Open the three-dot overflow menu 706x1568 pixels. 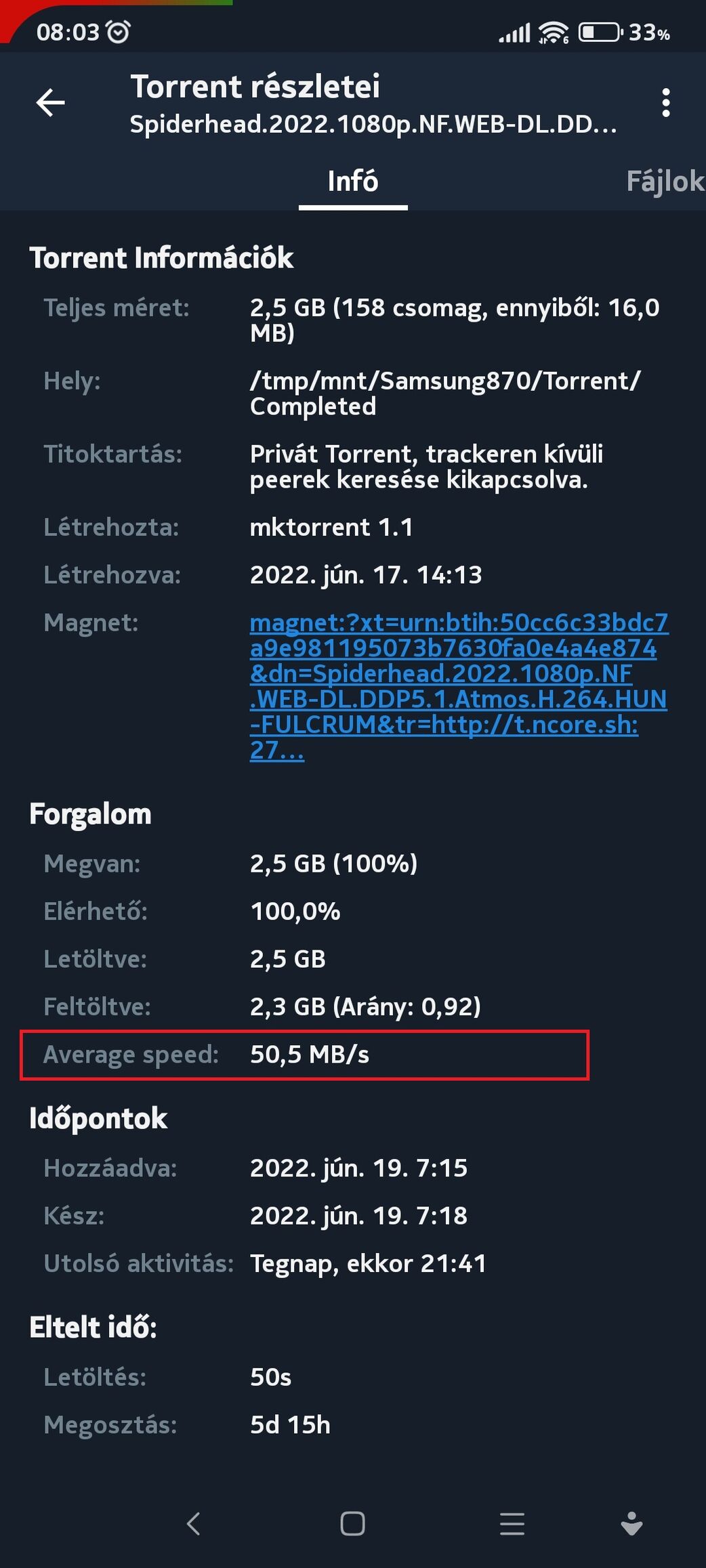(x=666, y=103)
